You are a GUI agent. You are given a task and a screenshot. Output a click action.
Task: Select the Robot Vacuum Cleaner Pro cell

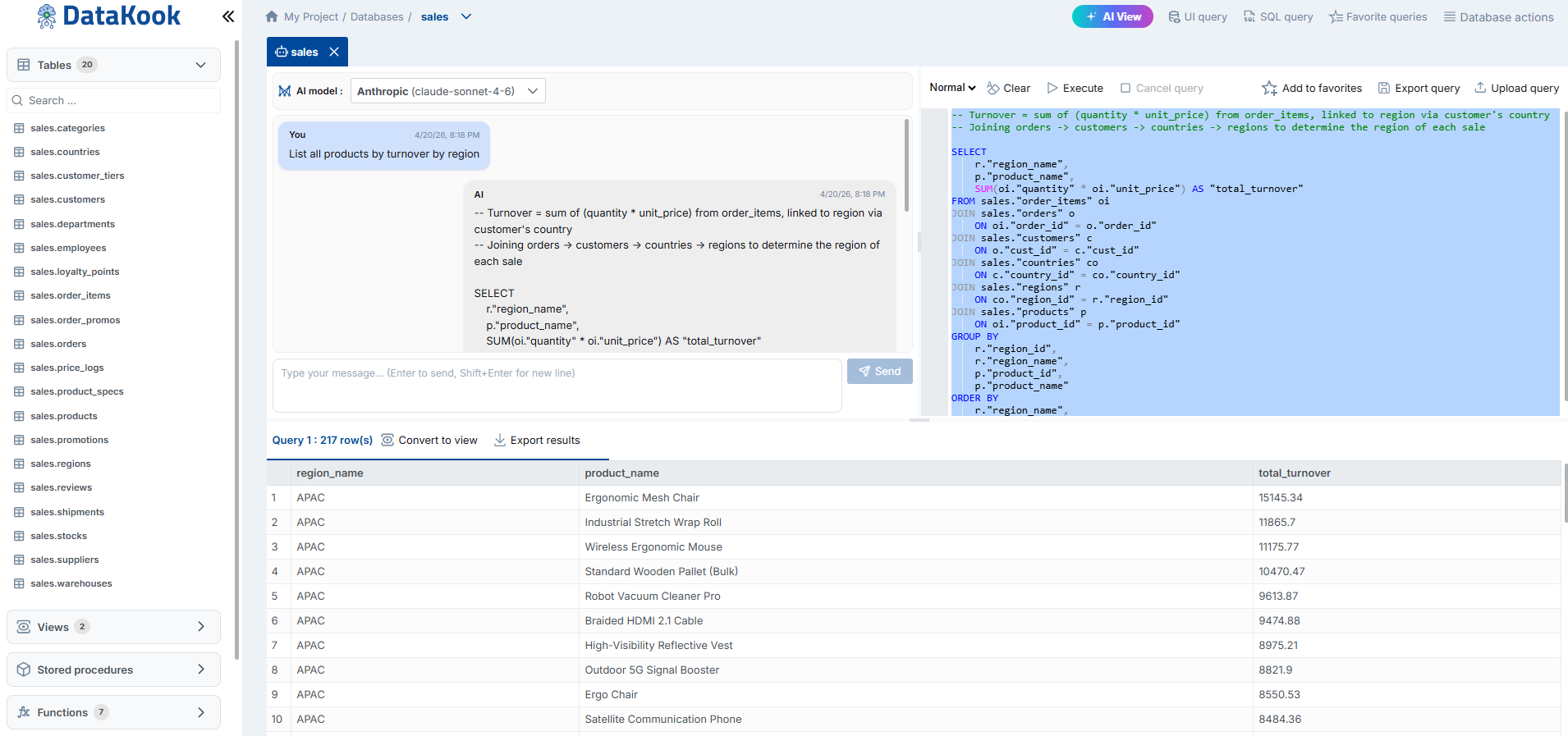click(915, 596)
